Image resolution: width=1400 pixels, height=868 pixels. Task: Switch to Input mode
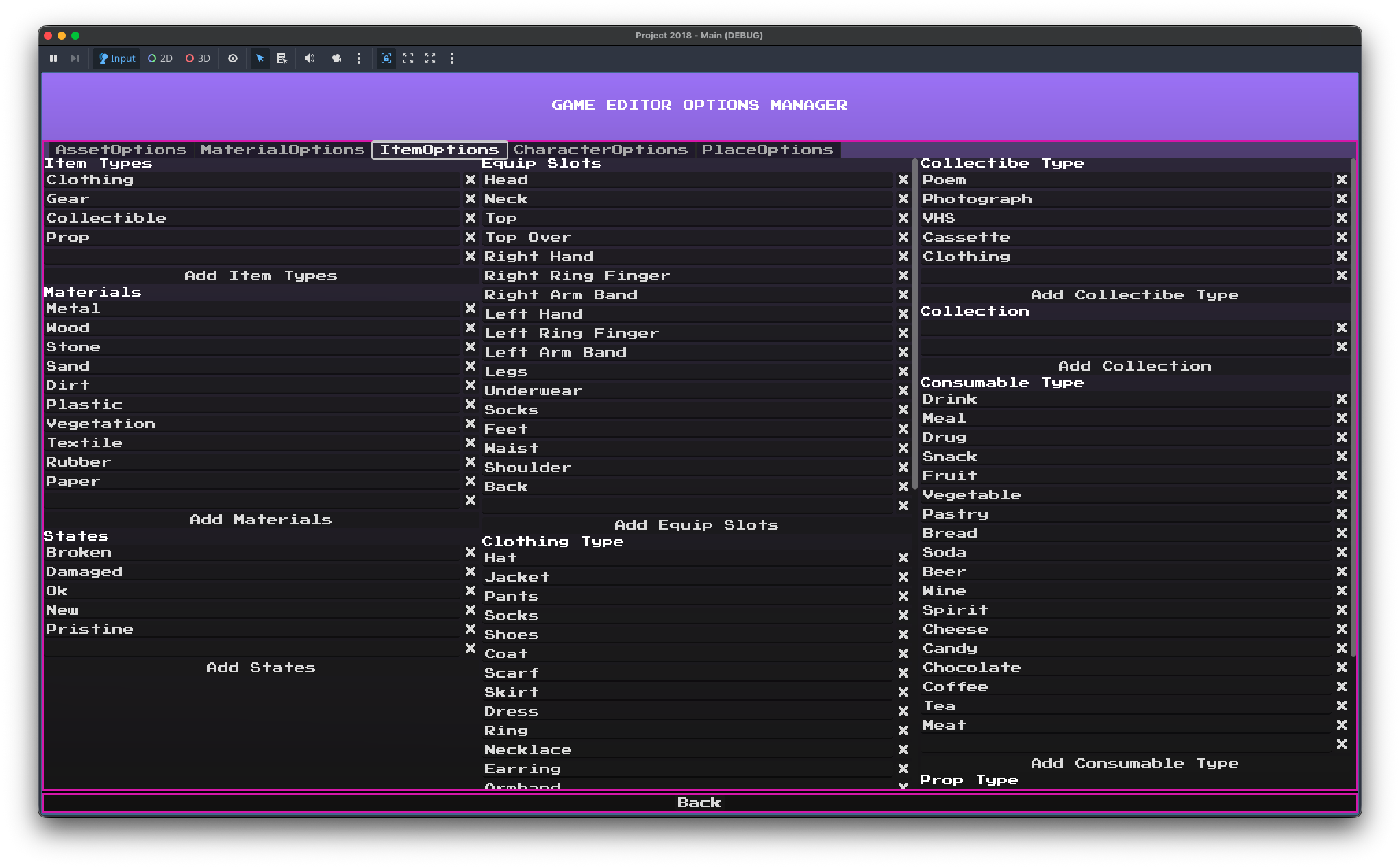(x=117, y=58)
